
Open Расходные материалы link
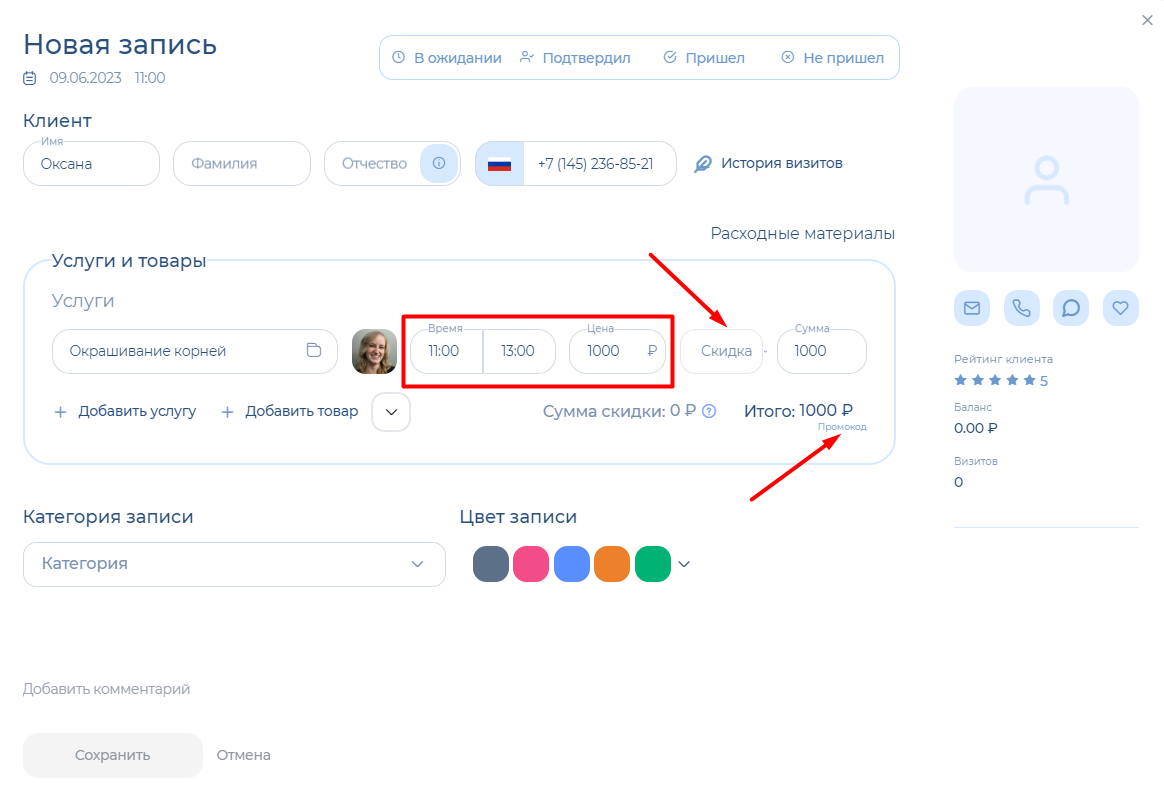click(802, 233)
